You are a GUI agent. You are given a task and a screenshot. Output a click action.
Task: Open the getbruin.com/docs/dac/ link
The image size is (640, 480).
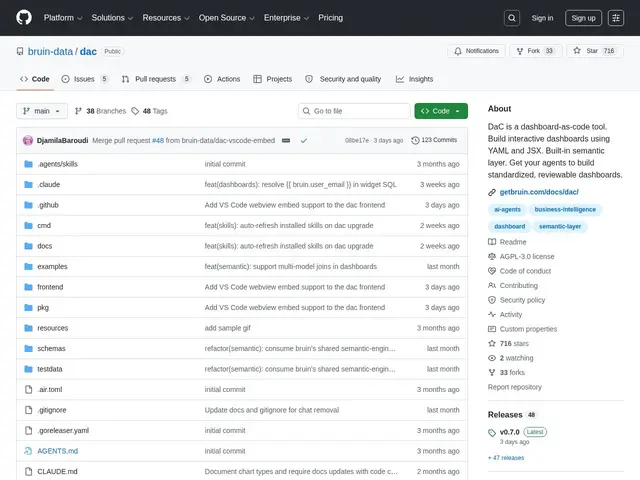coord(539,192)
